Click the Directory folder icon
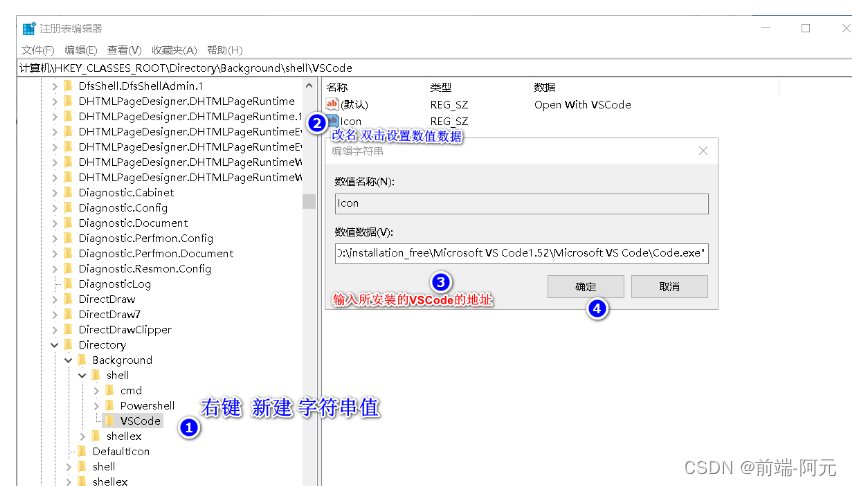This screenshot has height=486, width=852. point(68,344)
